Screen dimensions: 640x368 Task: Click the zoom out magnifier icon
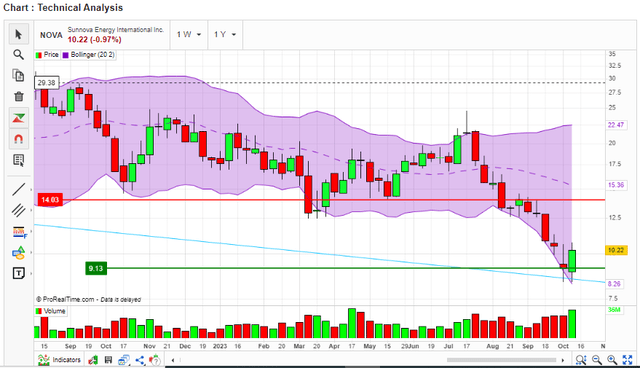(x=597, y=360)
